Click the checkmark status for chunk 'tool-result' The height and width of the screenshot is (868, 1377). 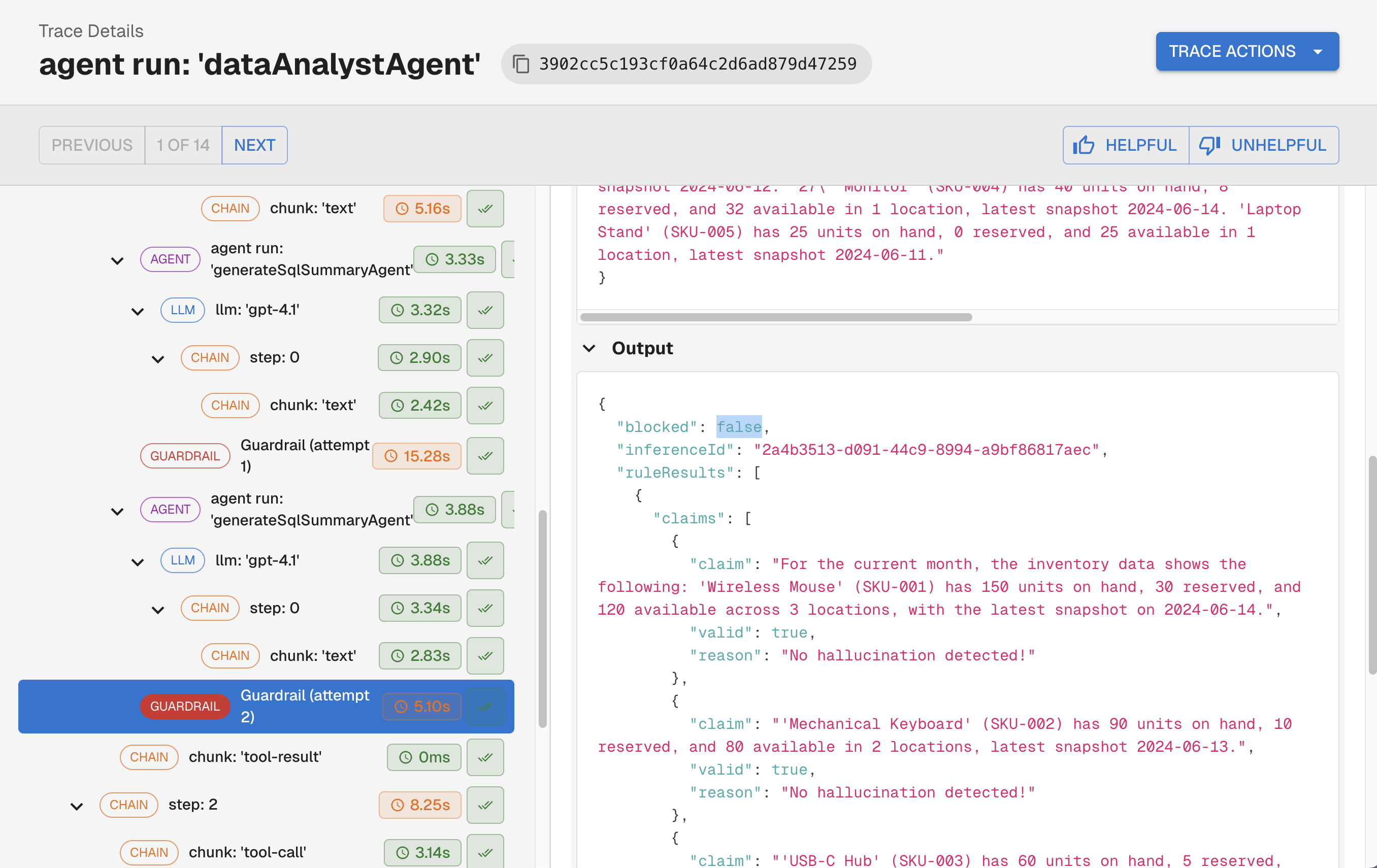(485, 757)
